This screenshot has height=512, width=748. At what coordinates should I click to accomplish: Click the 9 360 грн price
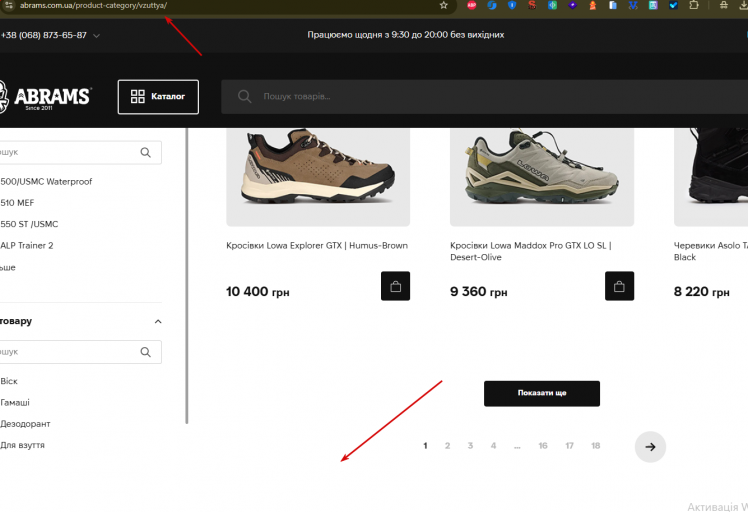tap(478, 292)
